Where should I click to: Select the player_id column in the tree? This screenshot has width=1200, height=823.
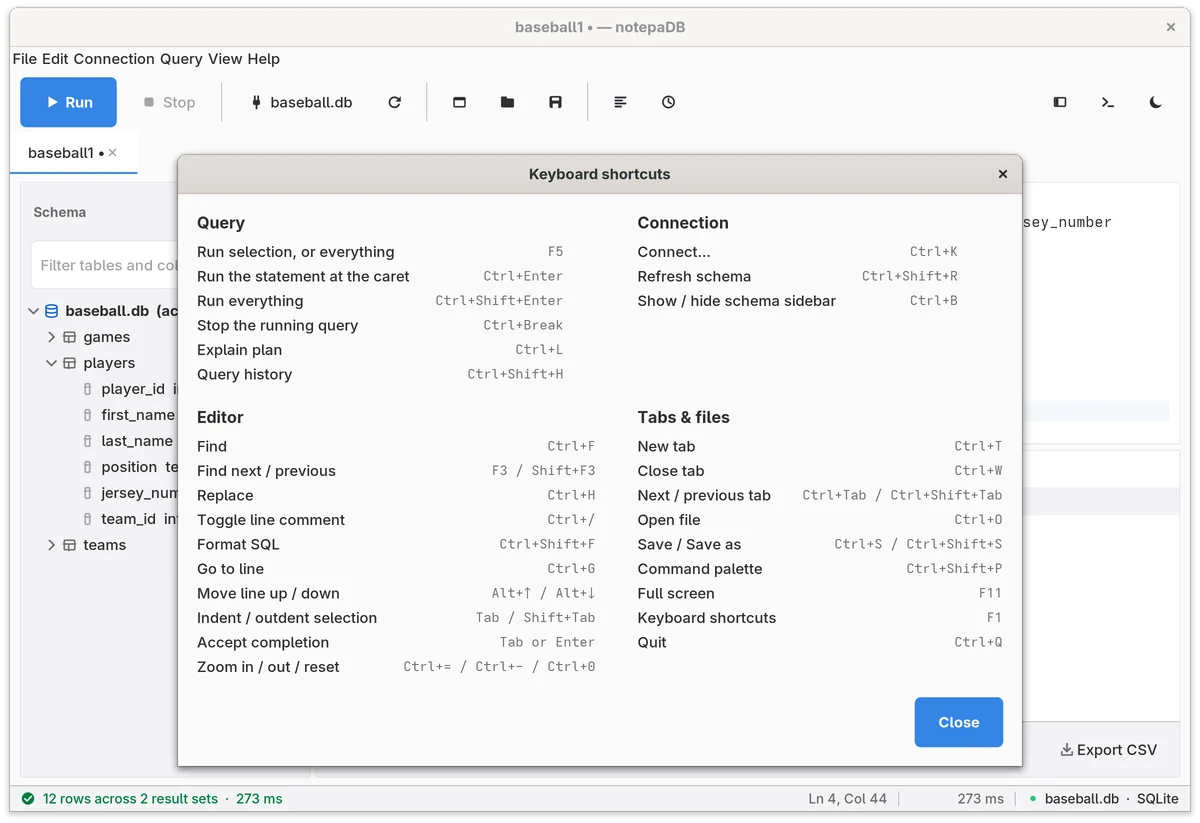[x=133, y=389]
